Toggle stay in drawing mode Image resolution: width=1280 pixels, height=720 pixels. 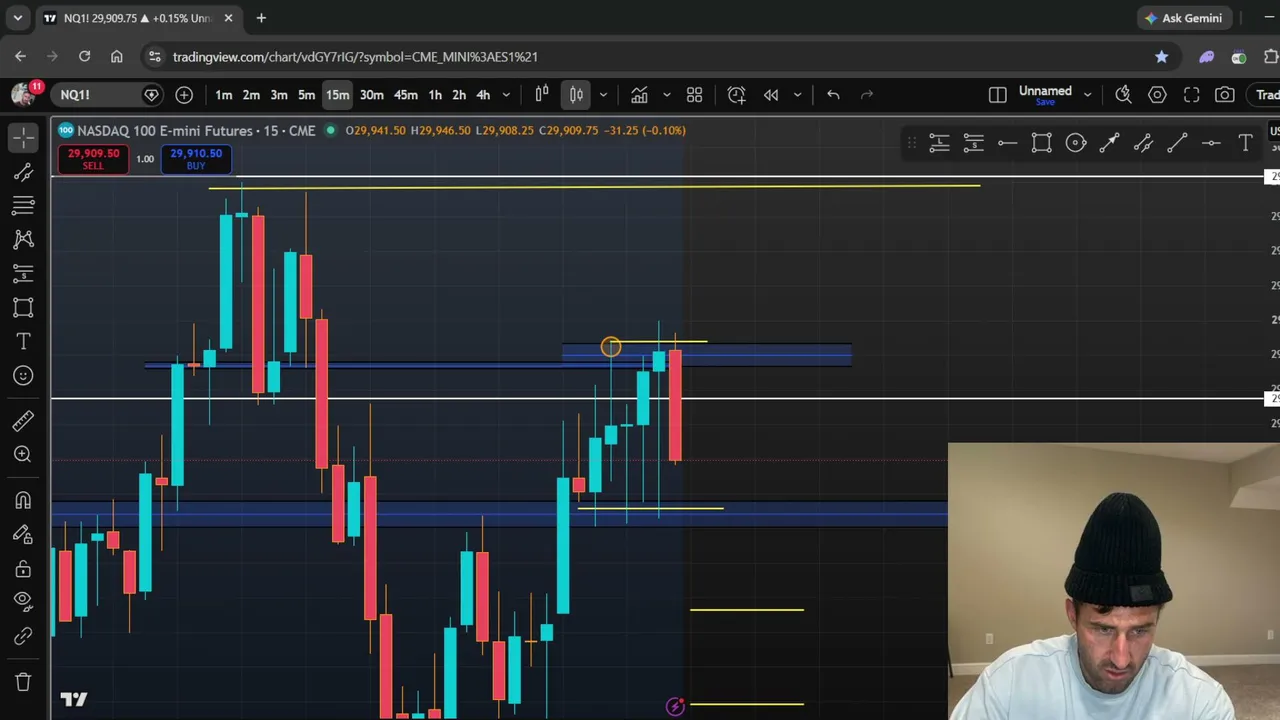point(23,534)
